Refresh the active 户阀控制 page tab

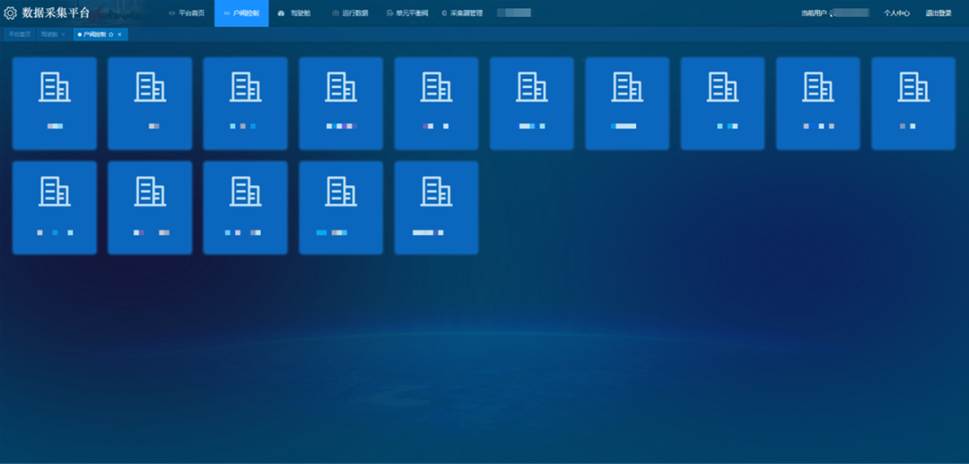[111, 35]
